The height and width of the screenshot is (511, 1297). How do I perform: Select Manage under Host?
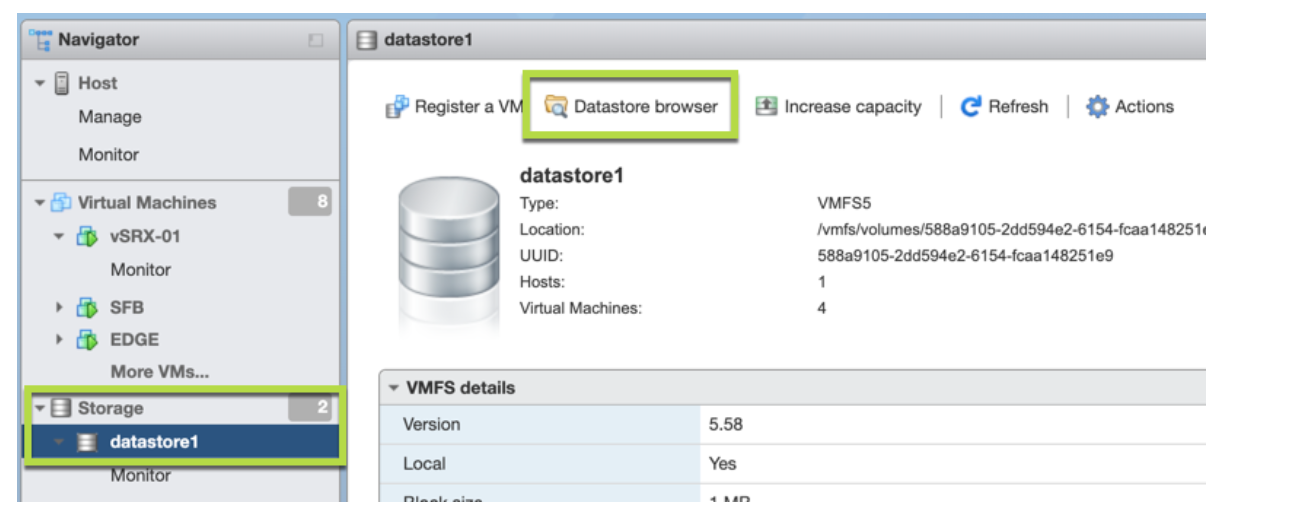pyautogui.click(x=110, y=117)
